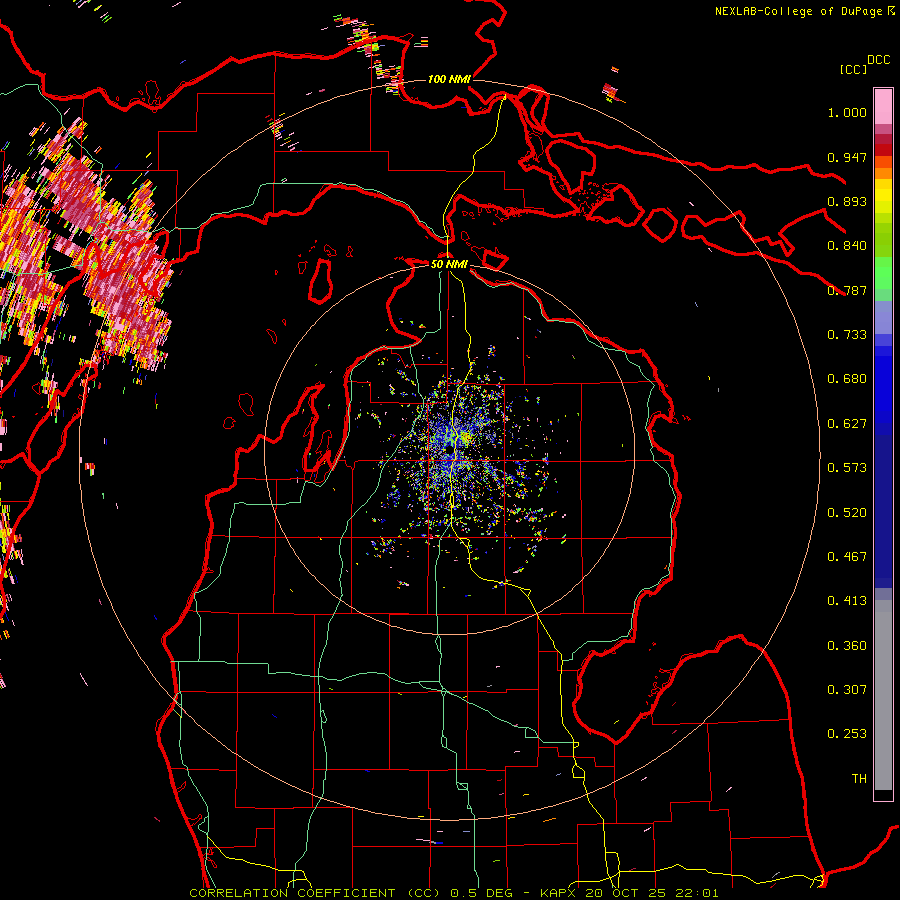This screenshot has width=900, height=900.
Task: Click the 0.947 scale value
Action: 847,157
